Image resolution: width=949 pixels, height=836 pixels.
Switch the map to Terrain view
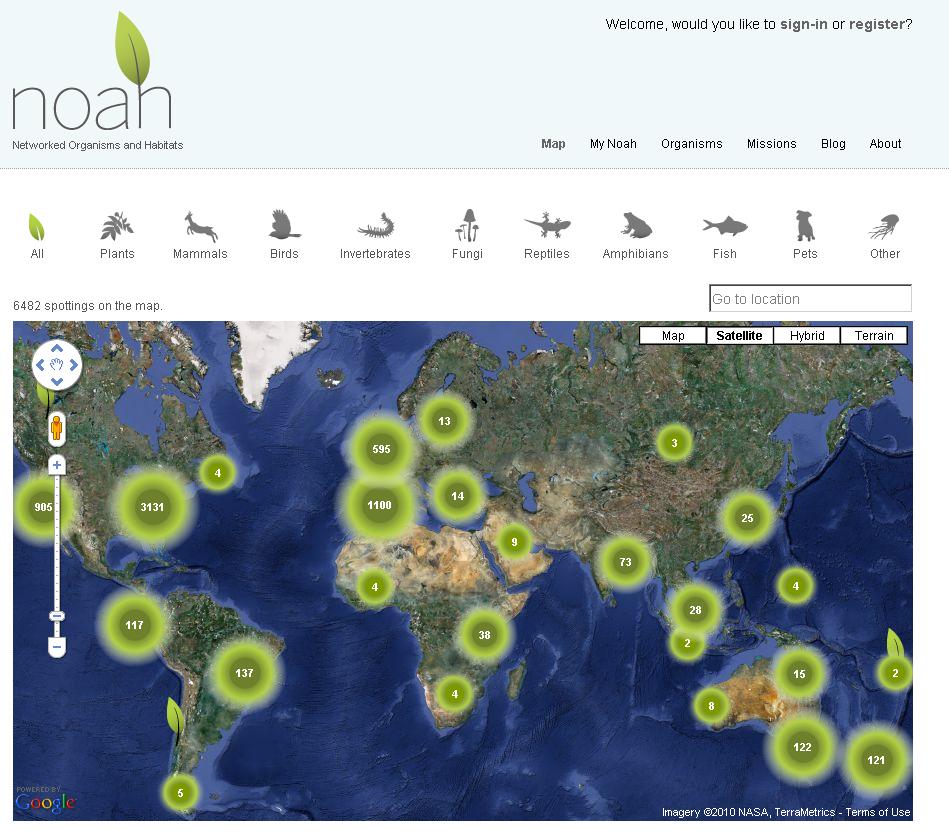(x=873, y=335)
